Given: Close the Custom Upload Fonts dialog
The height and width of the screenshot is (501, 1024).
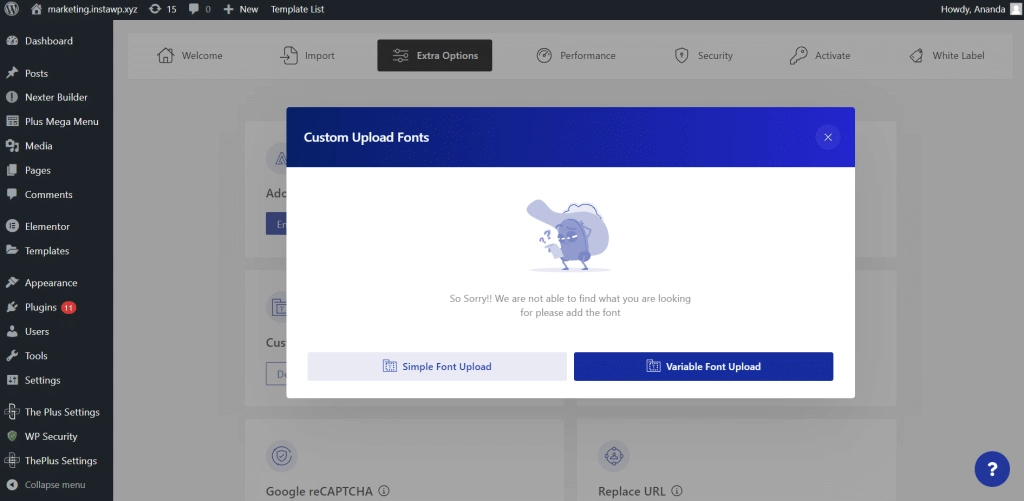Looking at the screenshot, I should click(x=827, y=137).
